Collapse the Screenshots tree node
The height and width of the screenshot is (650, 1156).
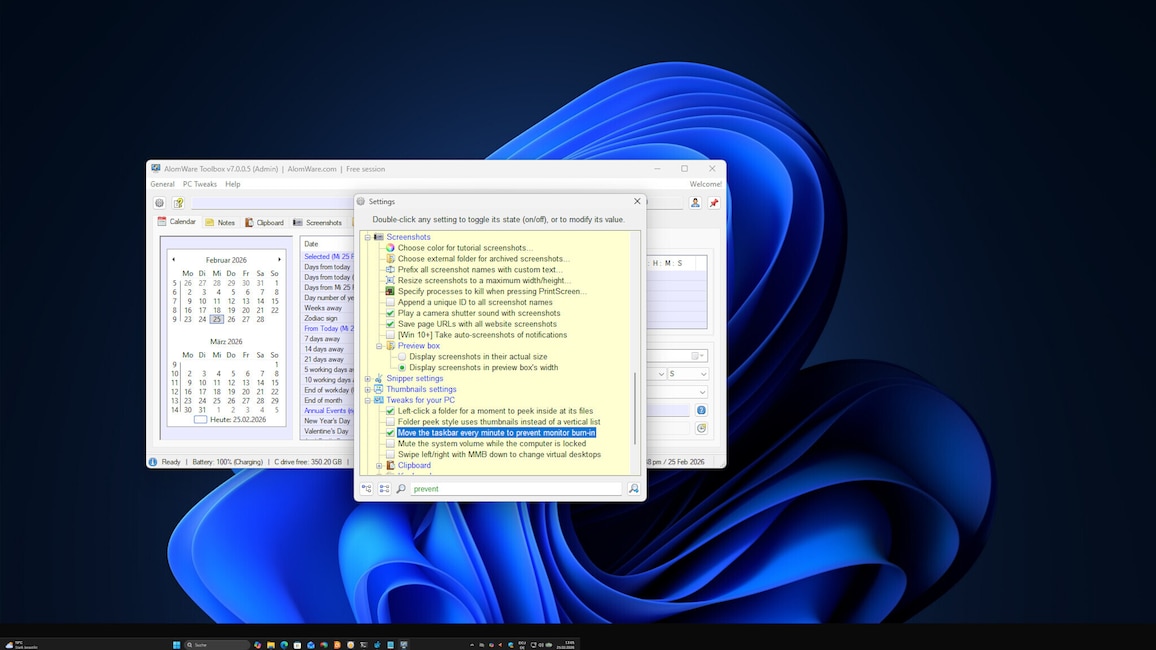[x=367, y=237]
